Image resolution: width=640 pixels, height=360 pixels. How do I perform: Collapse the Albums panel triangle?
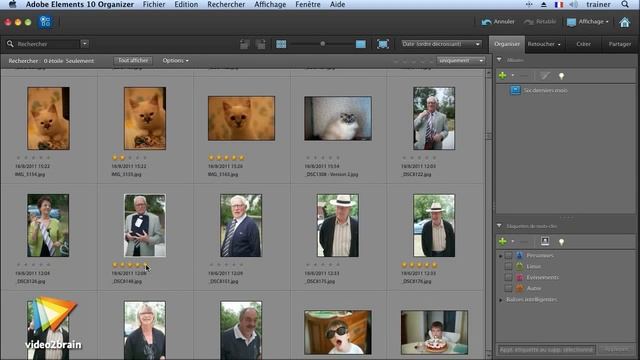[499, 60]
